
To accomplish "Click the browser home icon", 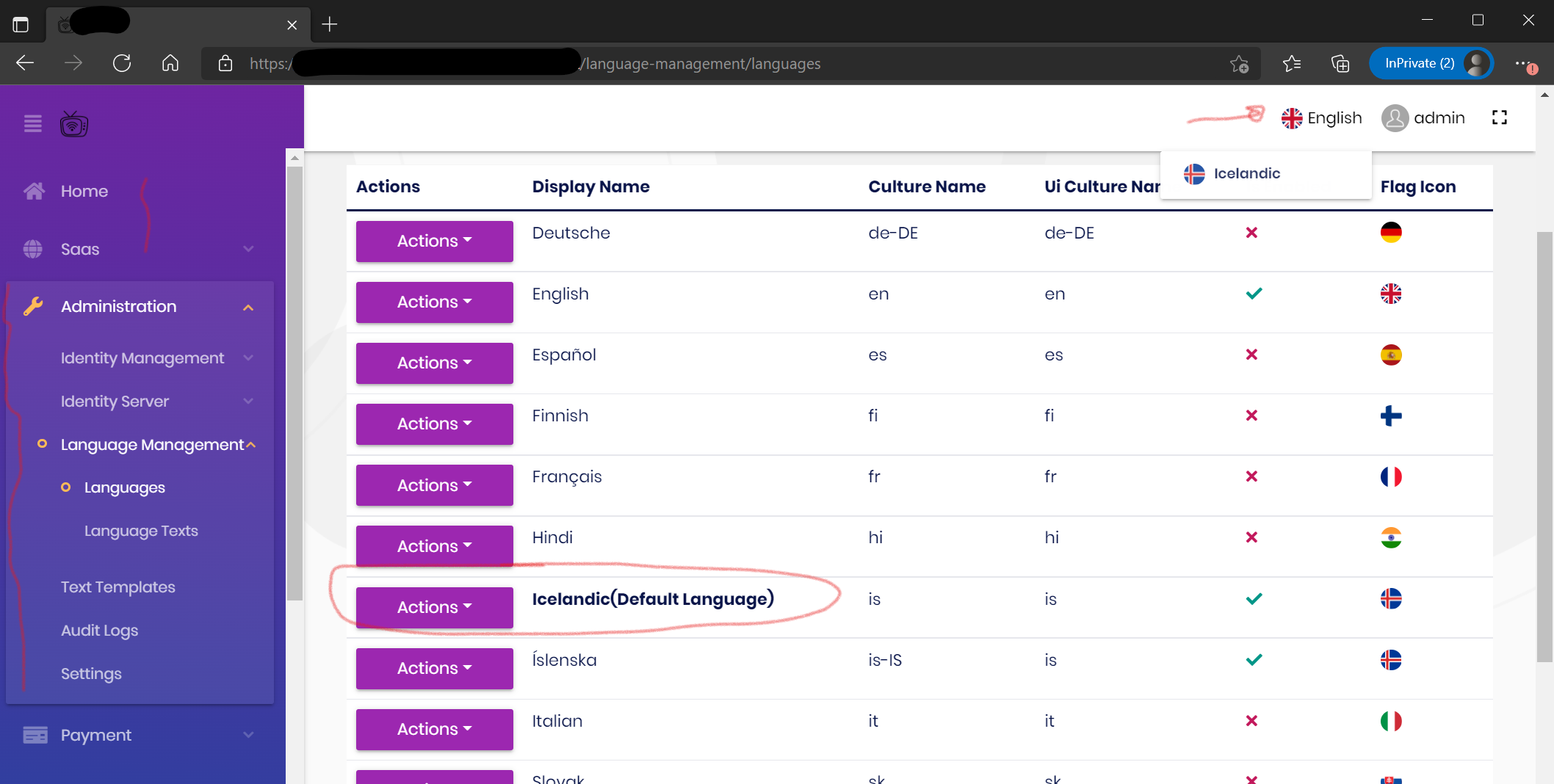I will [x=170, y=64].
